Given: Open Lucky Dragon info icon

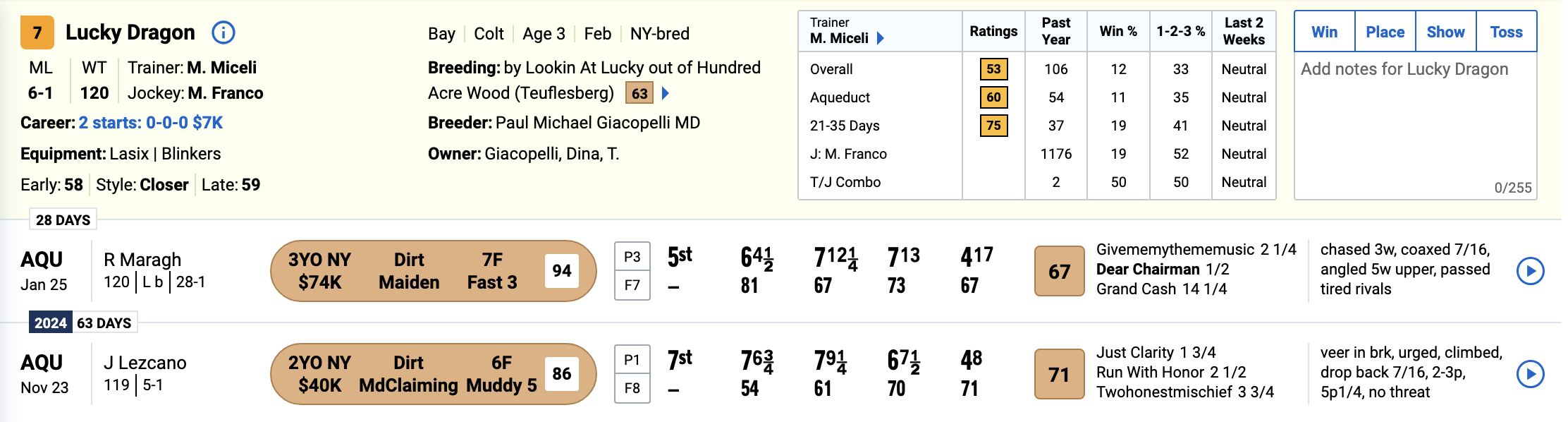Looking at the screenshot, I should click(x=223, y=32).
